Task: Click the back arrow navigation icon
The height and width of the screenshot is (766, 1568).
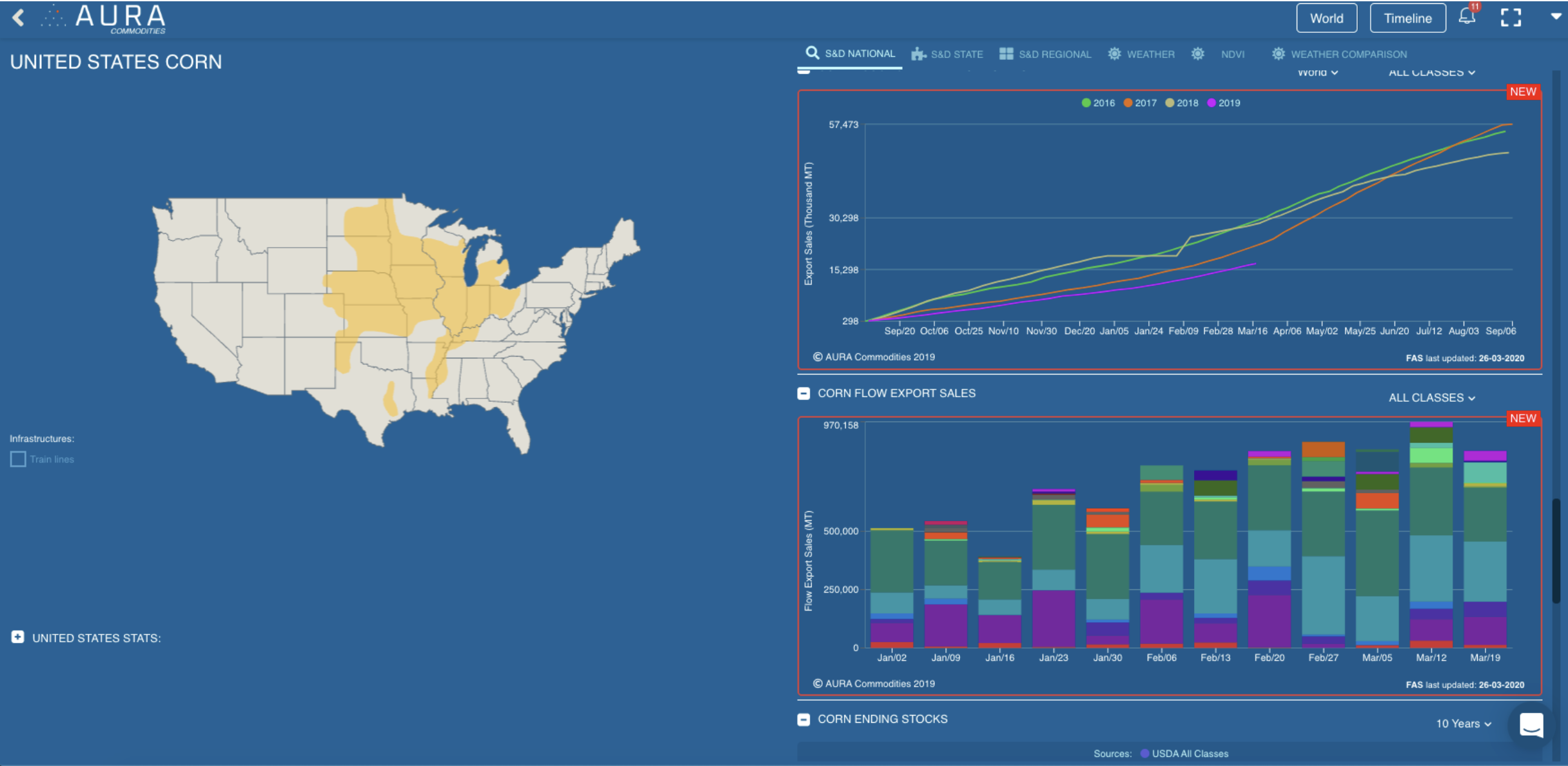Action: coord(19,17)
